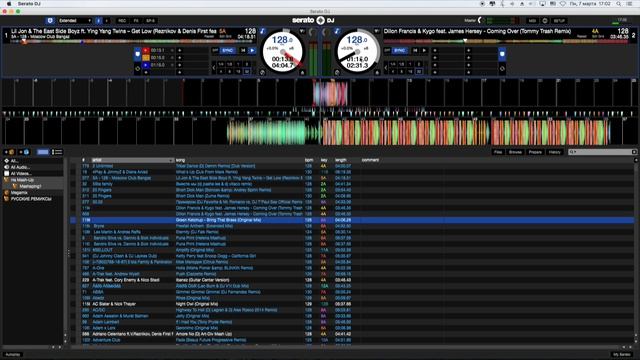Screen dimensions: 640x360
Task: Click the previous-track button on deck 2
Action: point(416,51)
